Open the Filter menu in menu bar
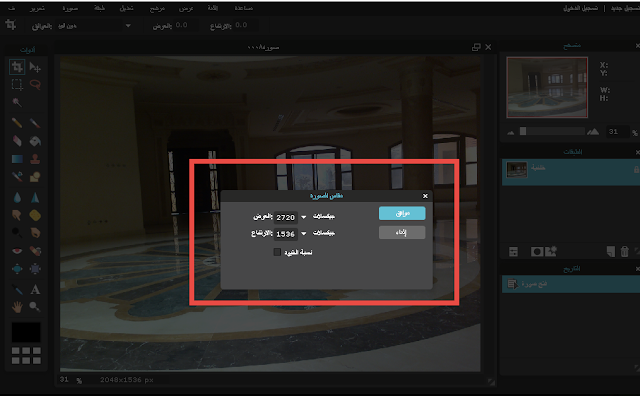This screenshot has width=640, height=396. tap(157, 8)
